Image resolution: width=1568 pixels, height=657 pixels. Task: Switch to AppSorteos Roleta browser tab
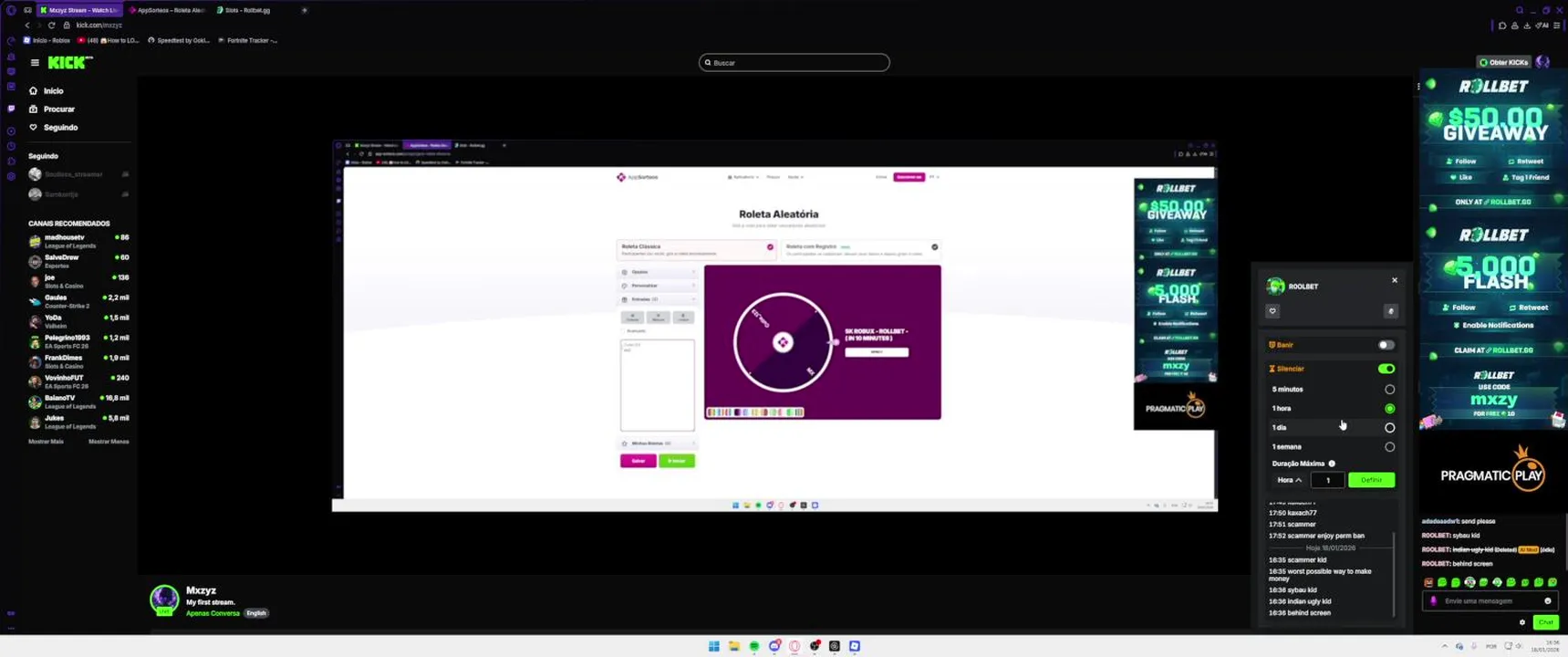tap(167, 10)
